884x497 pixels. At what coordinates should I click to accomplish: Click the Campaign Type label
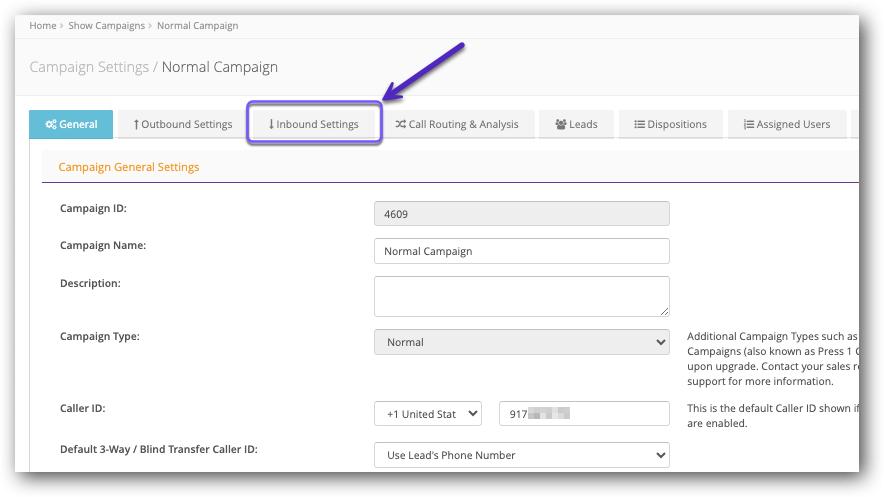point(100,336)
